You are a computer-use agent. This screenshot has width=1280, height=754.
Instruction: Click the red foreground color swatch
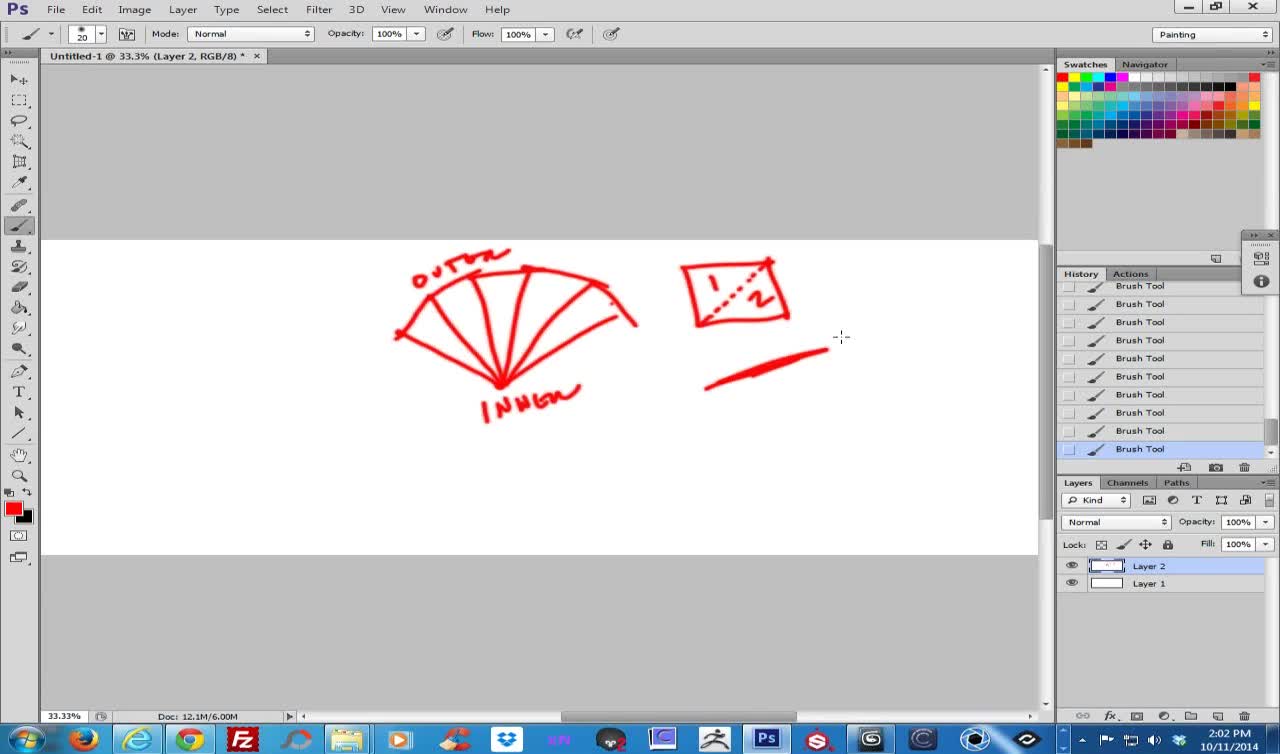13,509
